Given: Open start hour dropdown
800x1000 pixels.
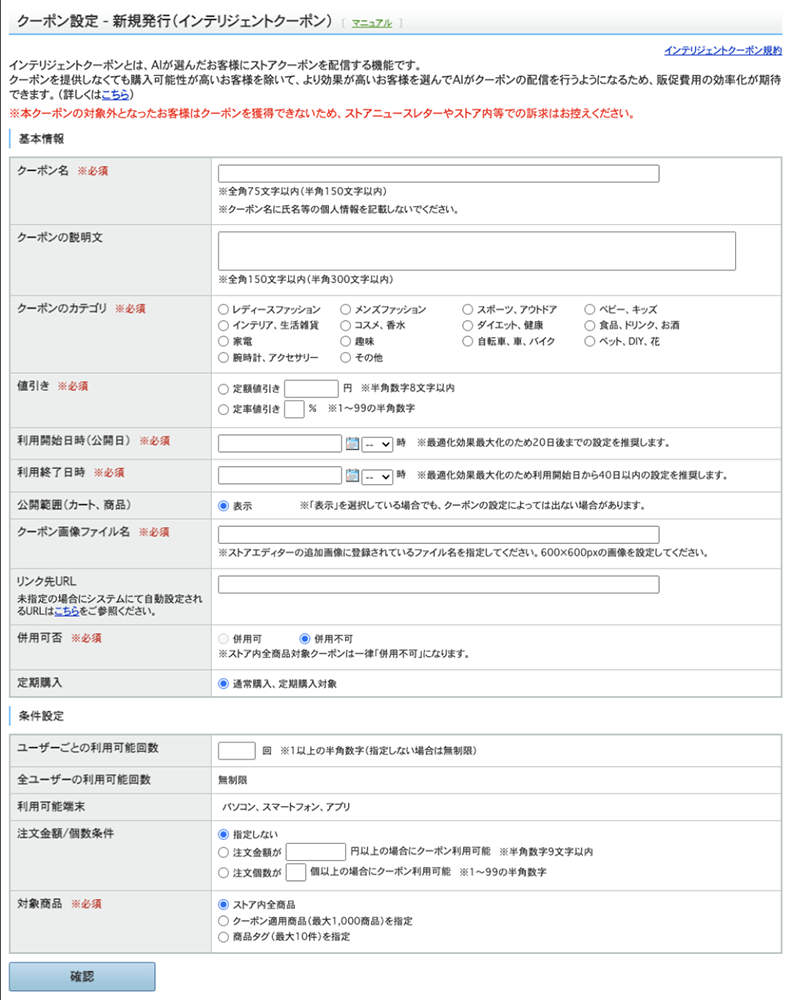Looking at the screenshot, I should pyautogui.click(x=377, y=444).
